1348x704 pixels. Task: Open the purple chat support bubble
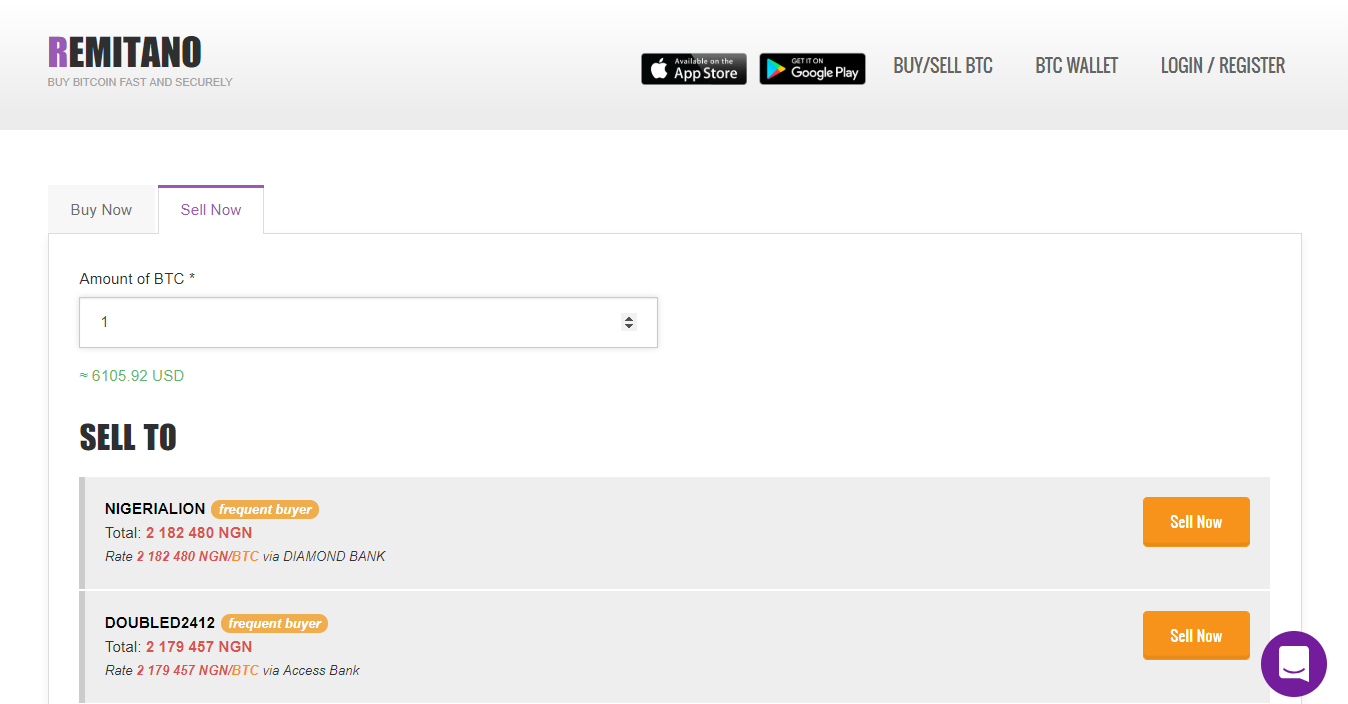[1293, 664]
